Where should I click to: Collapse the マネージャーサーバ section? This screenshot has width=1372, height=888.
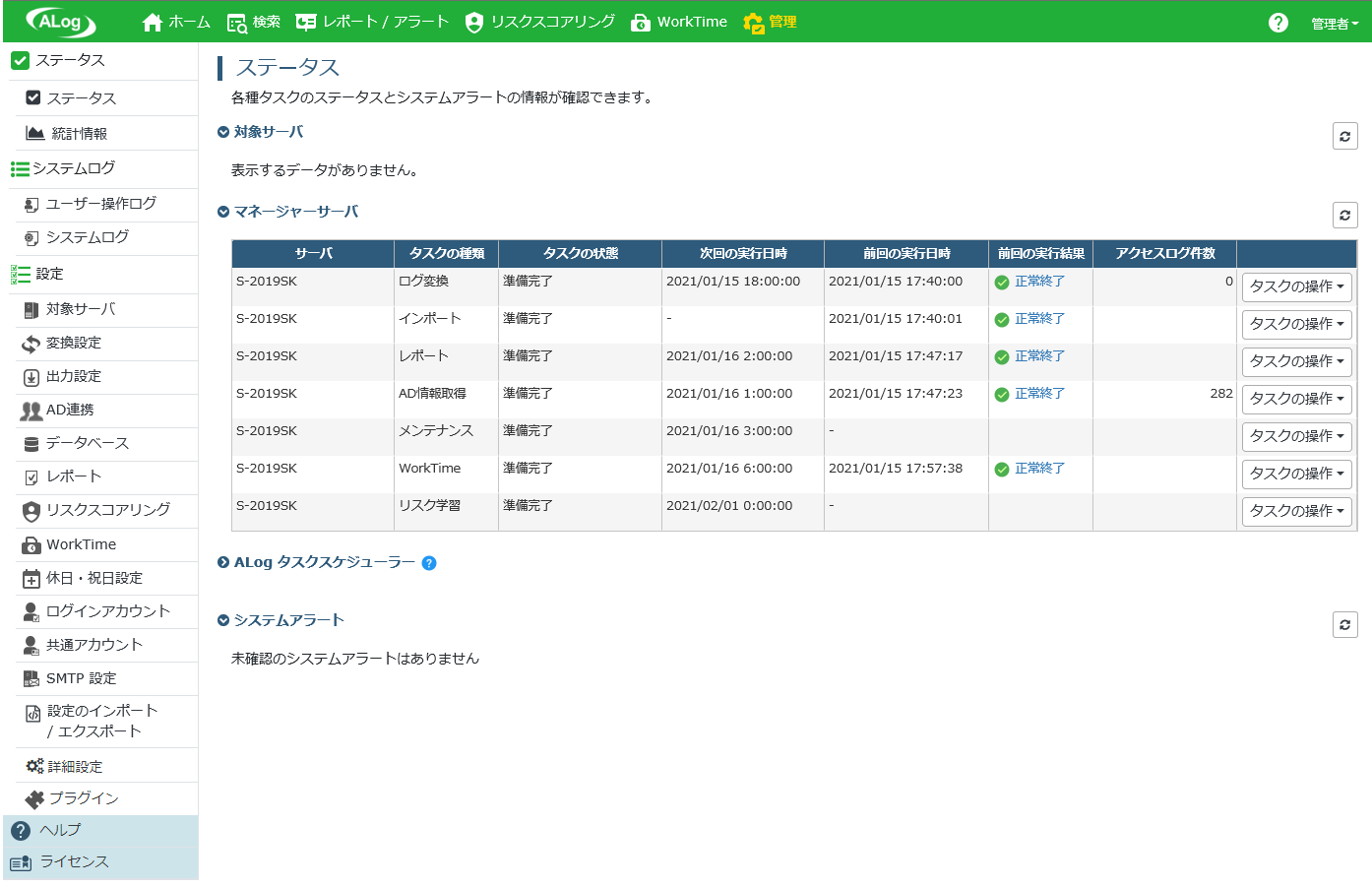coord(223,213)
